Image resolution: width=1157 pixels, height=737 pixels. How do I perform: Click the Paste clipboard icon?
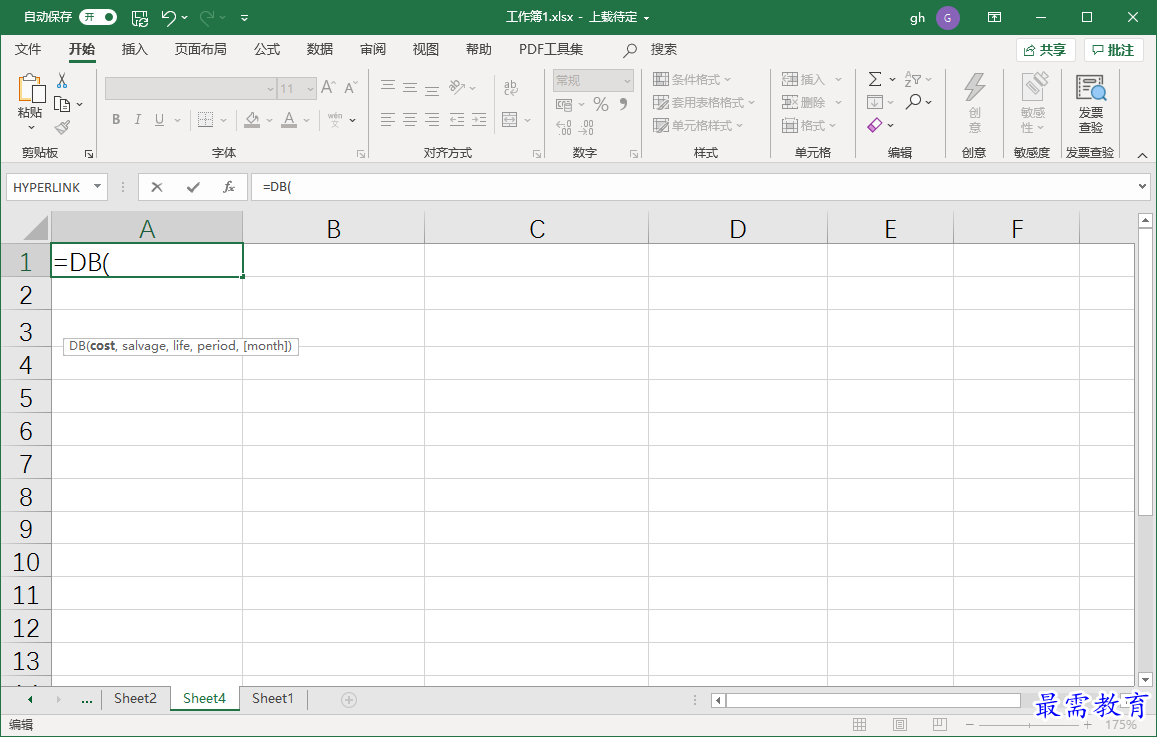30,88
